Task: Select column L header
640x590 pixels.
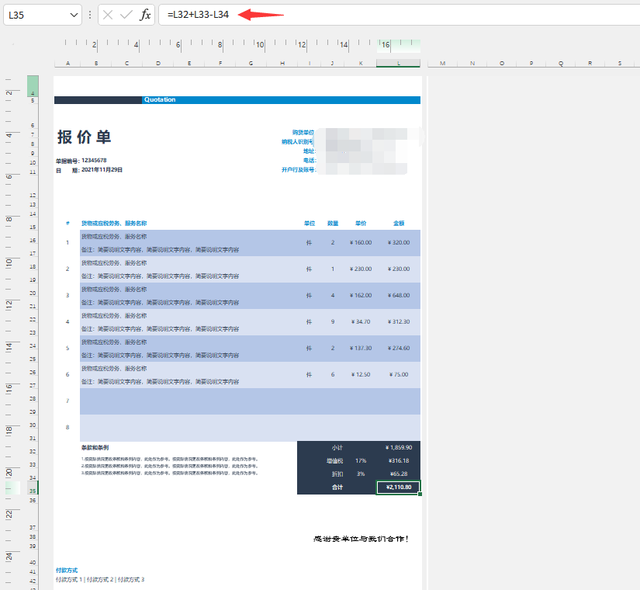Action: (398, 63)
